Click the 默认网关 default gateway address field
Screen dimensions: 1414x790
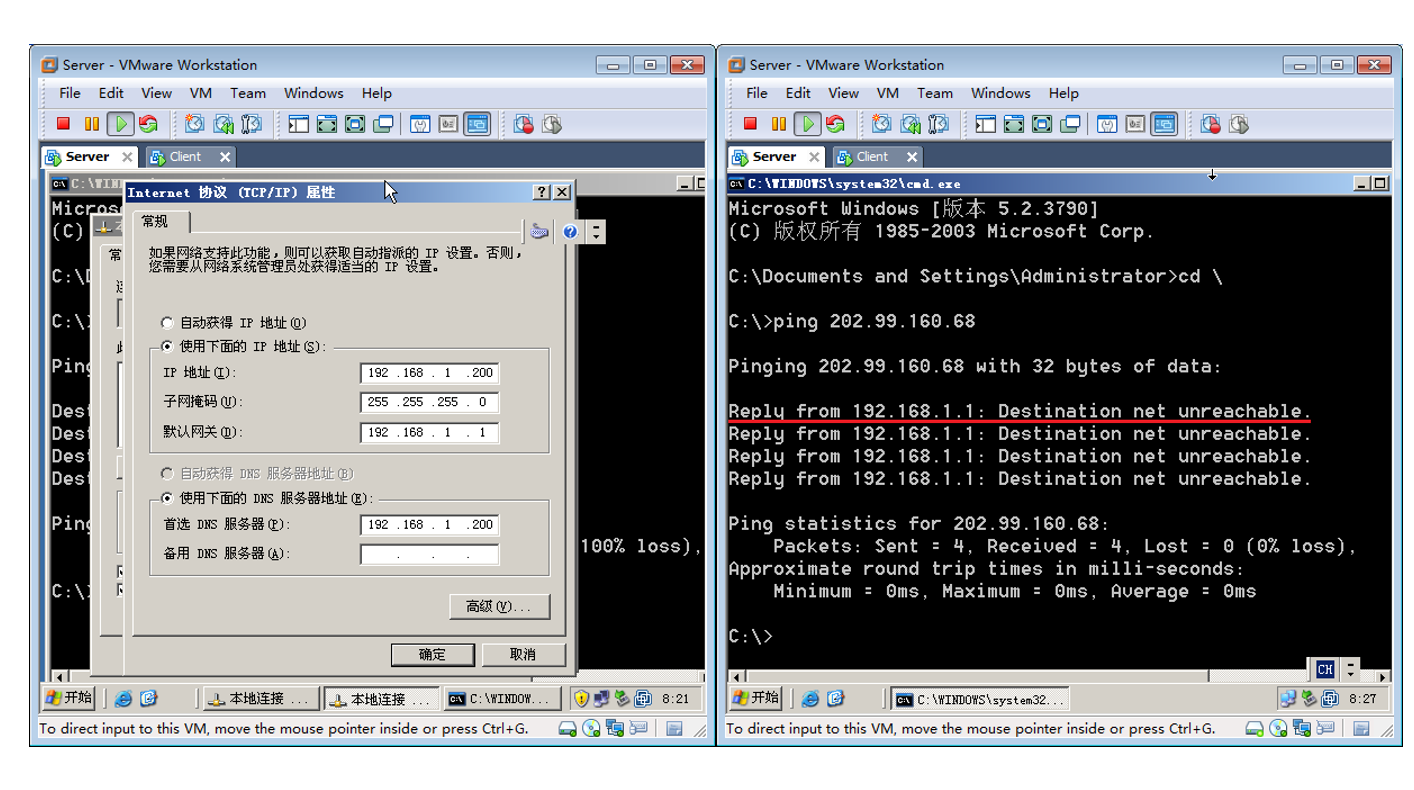pyautogui.click(x=429, y=433)
